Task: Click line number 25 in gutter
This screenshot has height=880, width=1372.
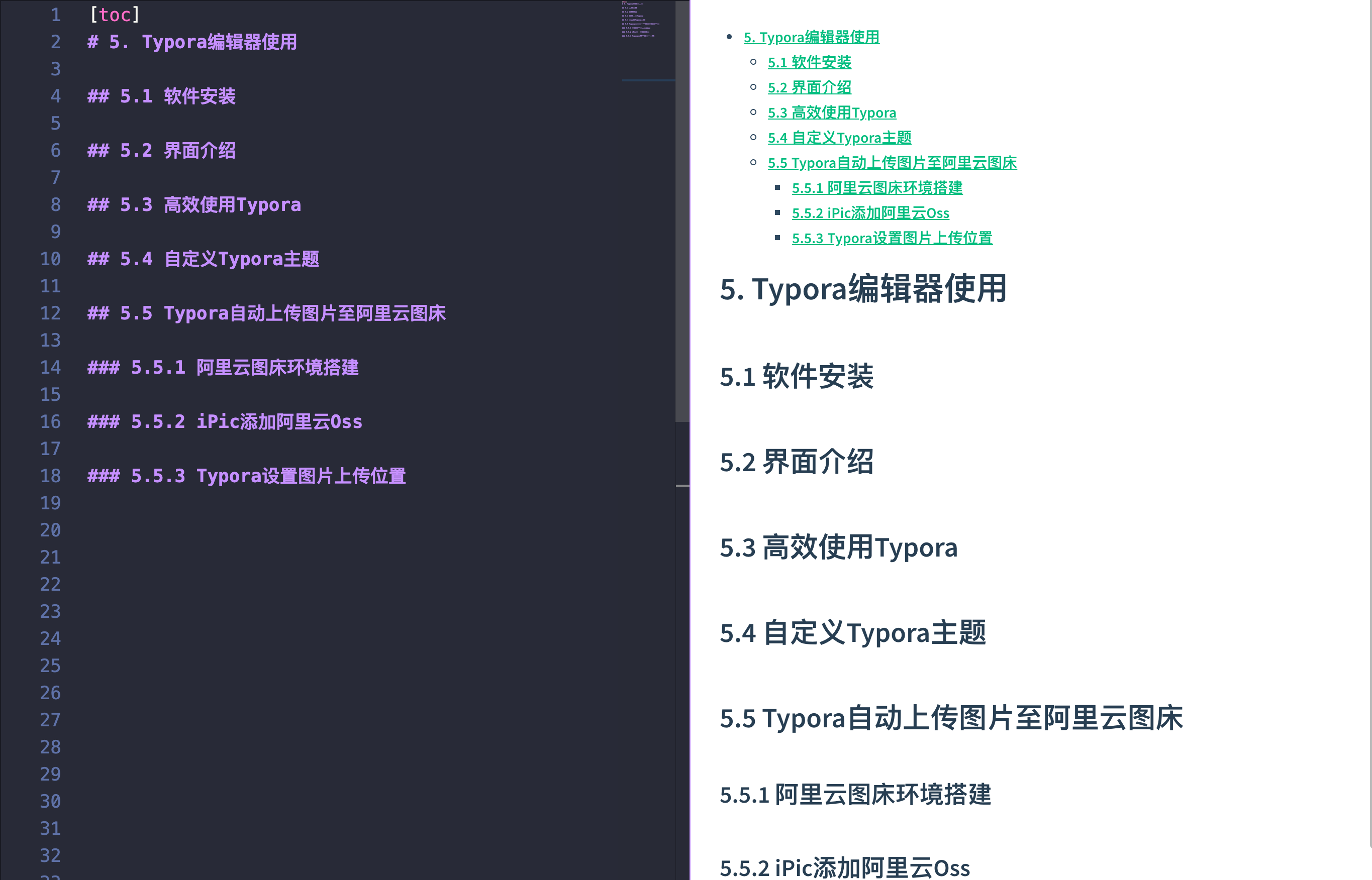Action: pos(50,666)
